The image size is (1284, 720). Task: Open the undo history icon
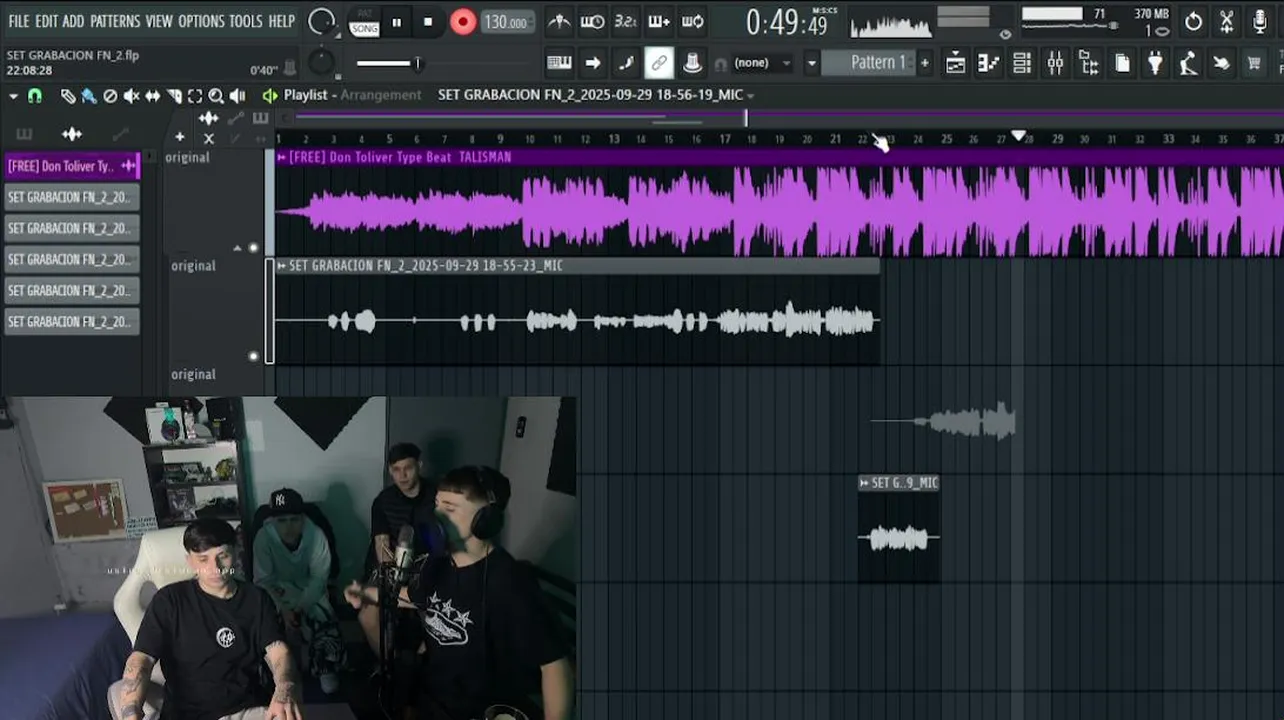tap(1193, 21)
